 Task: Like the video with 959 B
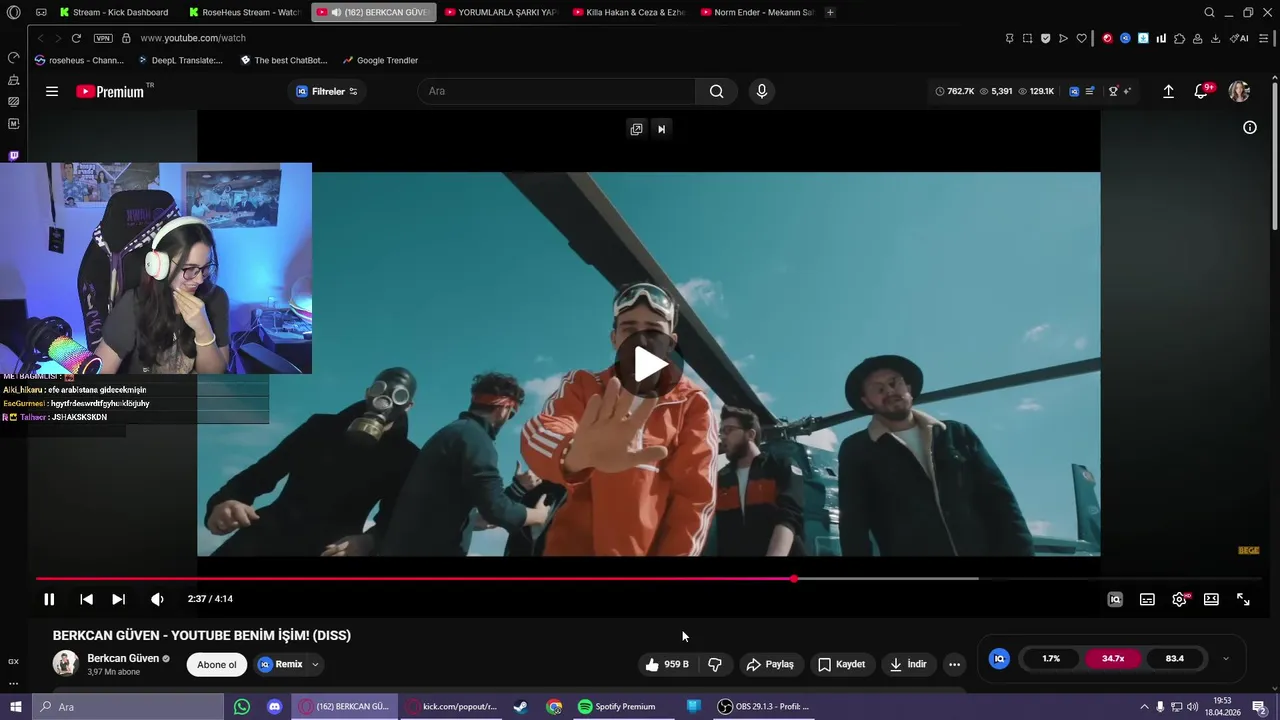pos(667,664)
